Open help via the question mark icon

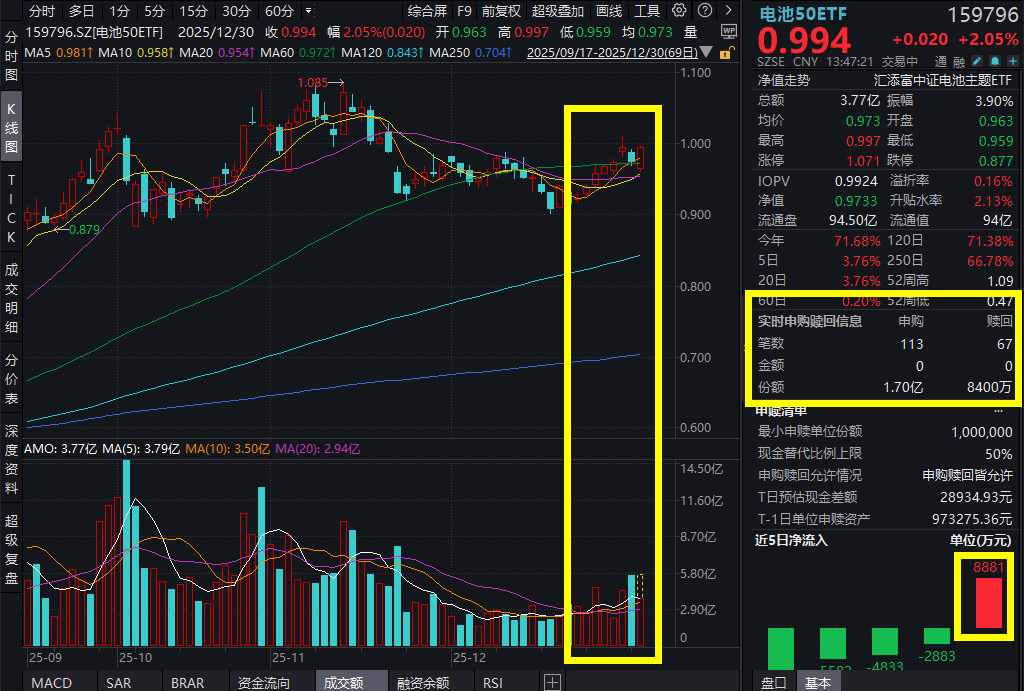[x=706, y=12]
